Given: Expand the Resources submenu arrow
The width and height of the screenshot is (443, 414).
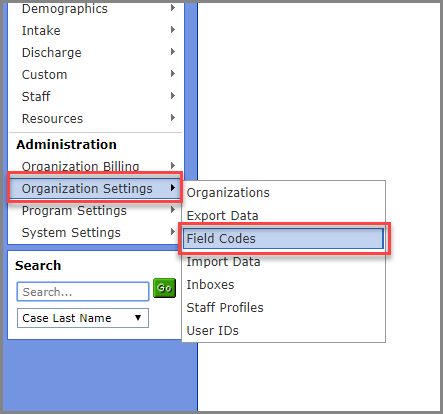Looking at the screenshot, I should (173, 118).
